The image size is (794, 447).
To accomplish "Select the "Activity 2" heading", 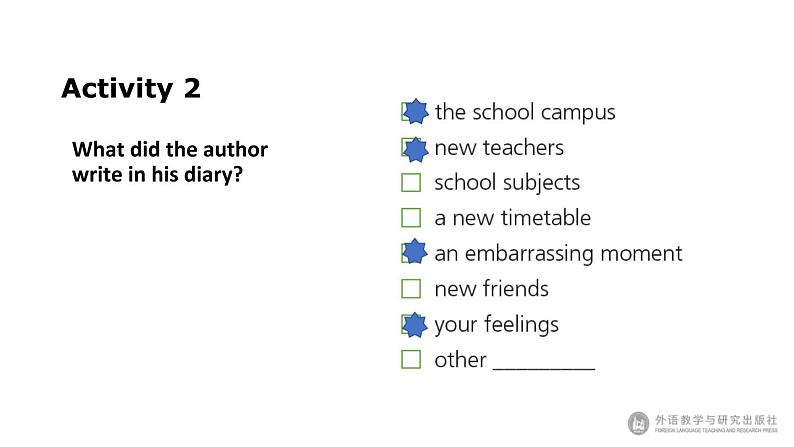I will click(131, 88).
